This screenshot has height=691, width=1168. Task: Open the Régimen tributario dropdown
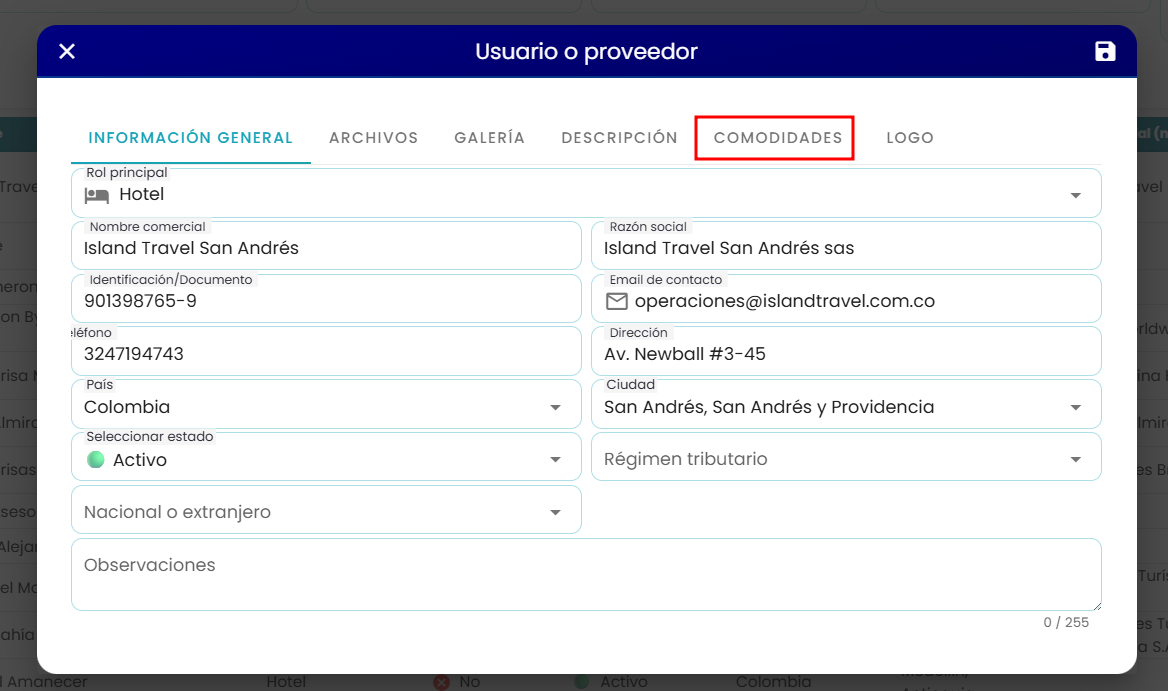tap(846, 457)
